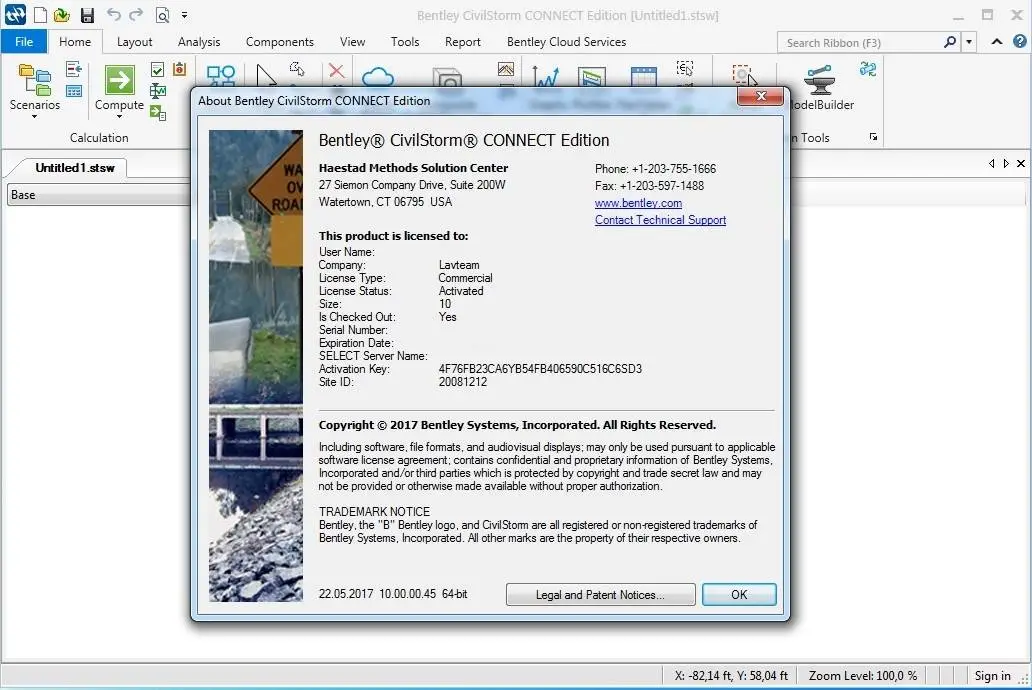Click the red X delete icon
The width and height of the screenshot is (1032, 690).
(336, 70)
